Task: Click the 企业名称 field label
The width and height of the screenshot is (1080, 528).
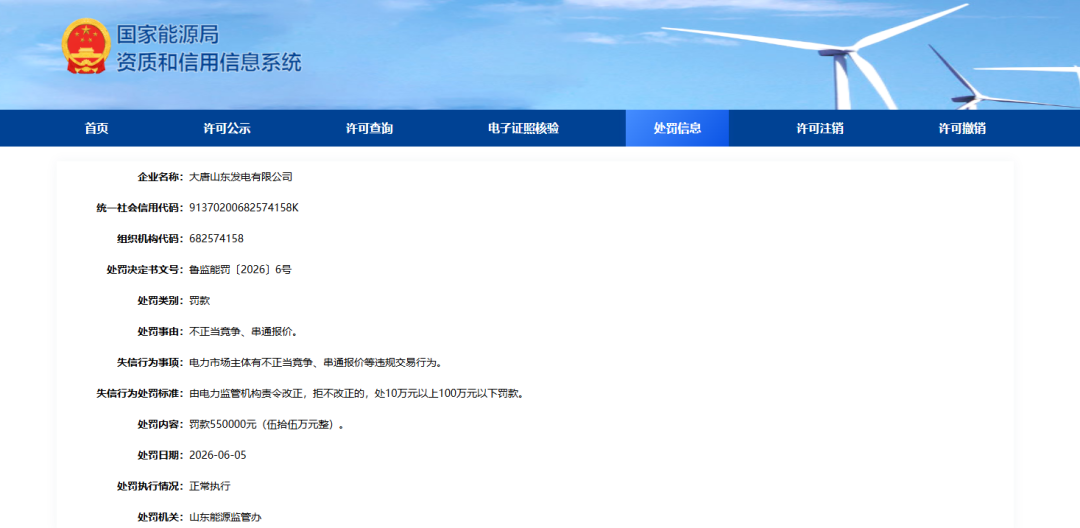Action: click(160, 177)
